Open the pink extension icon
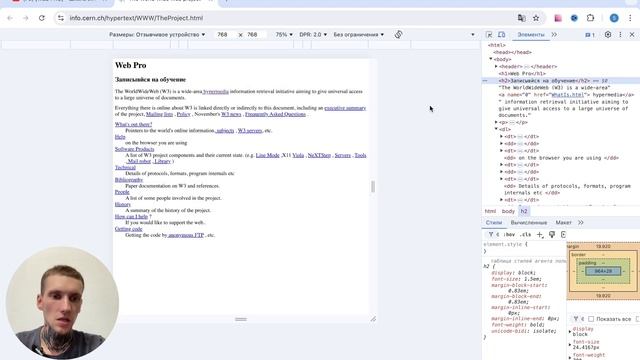 point(558,18)
